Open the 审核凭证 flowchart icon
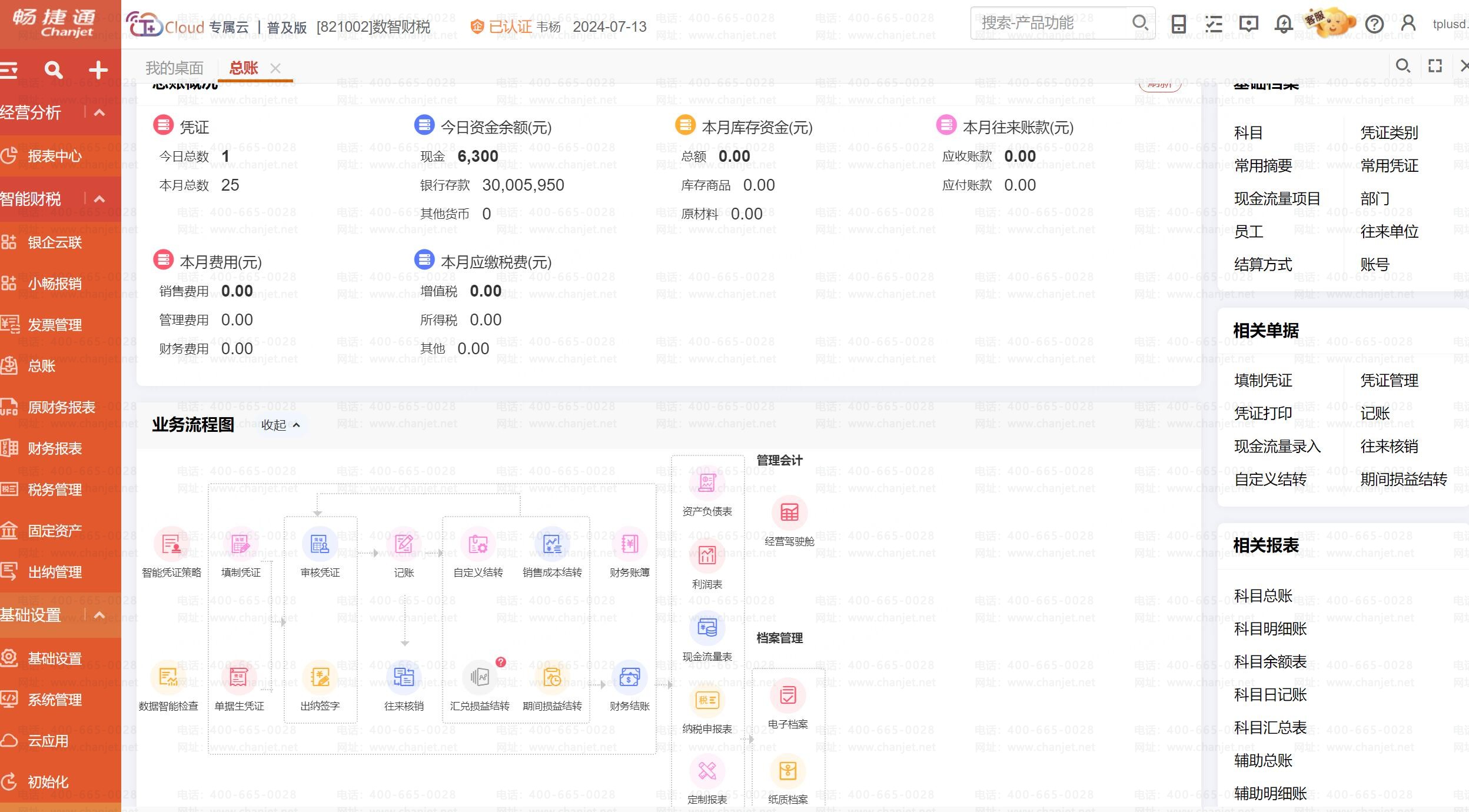Viewport: 1469px width, 812px height. coord(320,544)
